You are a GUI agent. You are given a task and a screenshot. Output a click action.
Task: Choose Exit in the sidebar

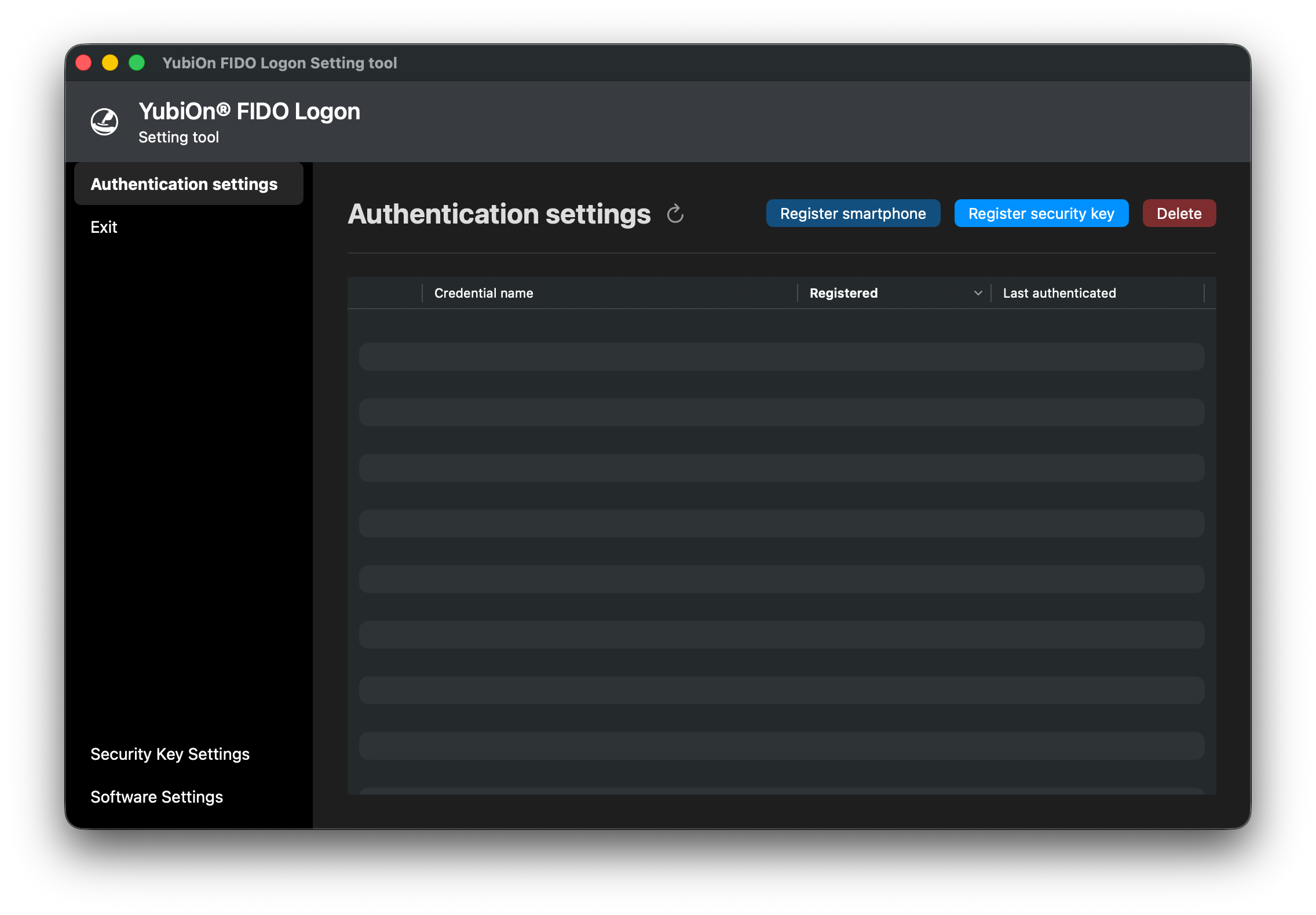pyautogui.click(x=104, y=227)
